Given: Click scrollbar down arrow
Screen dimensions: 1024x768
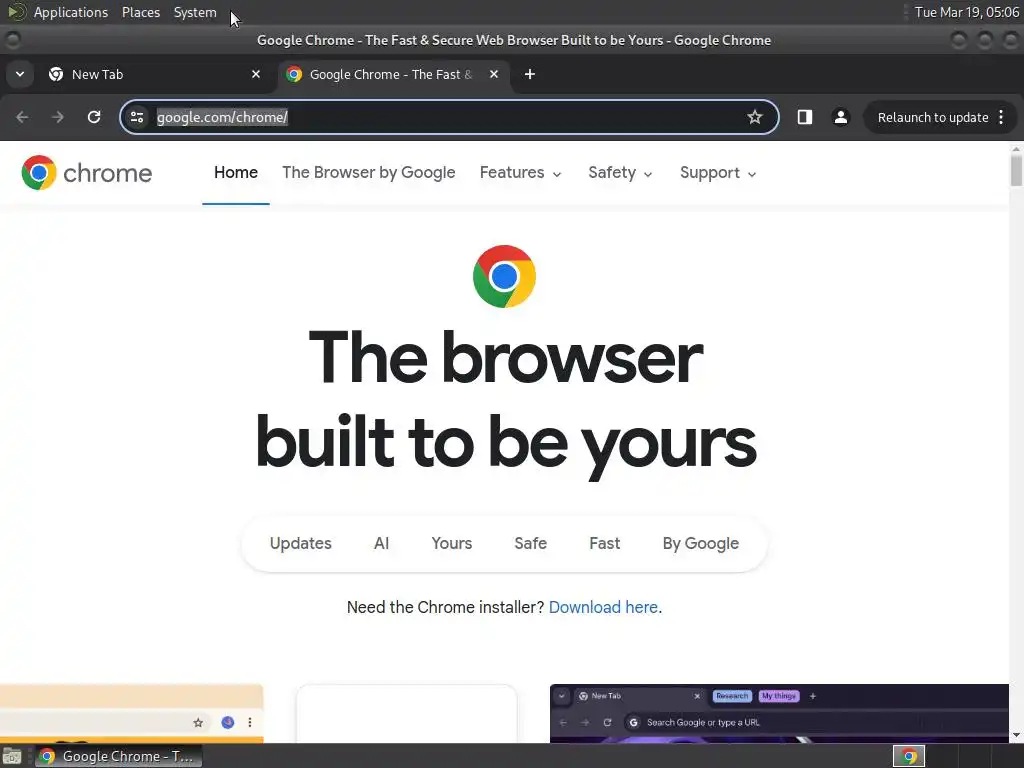Looking at the screenshot, I should [x=1016, y=735].
